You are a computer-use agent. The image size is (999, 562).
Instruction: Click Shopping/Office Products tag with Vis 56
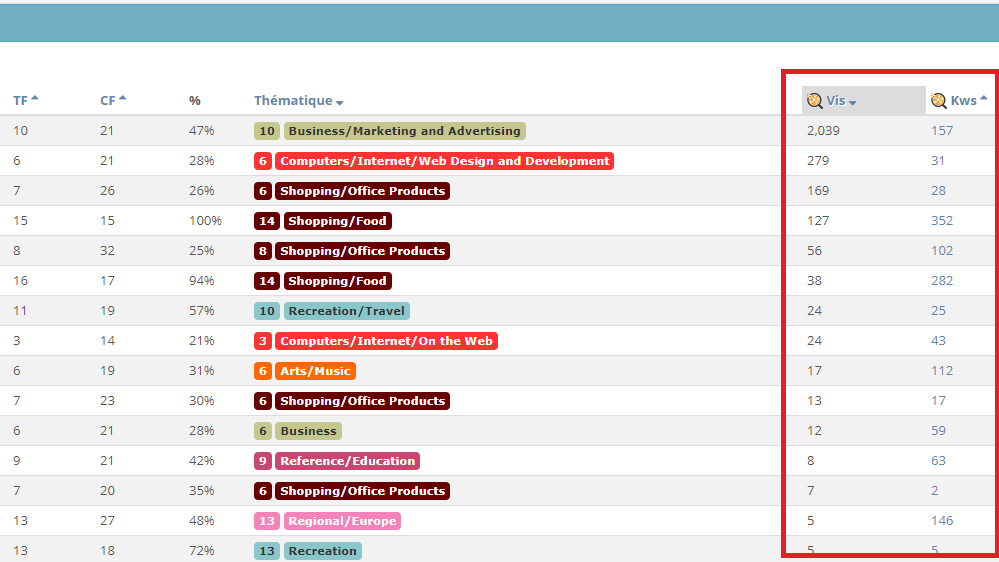tap(363, 251)
